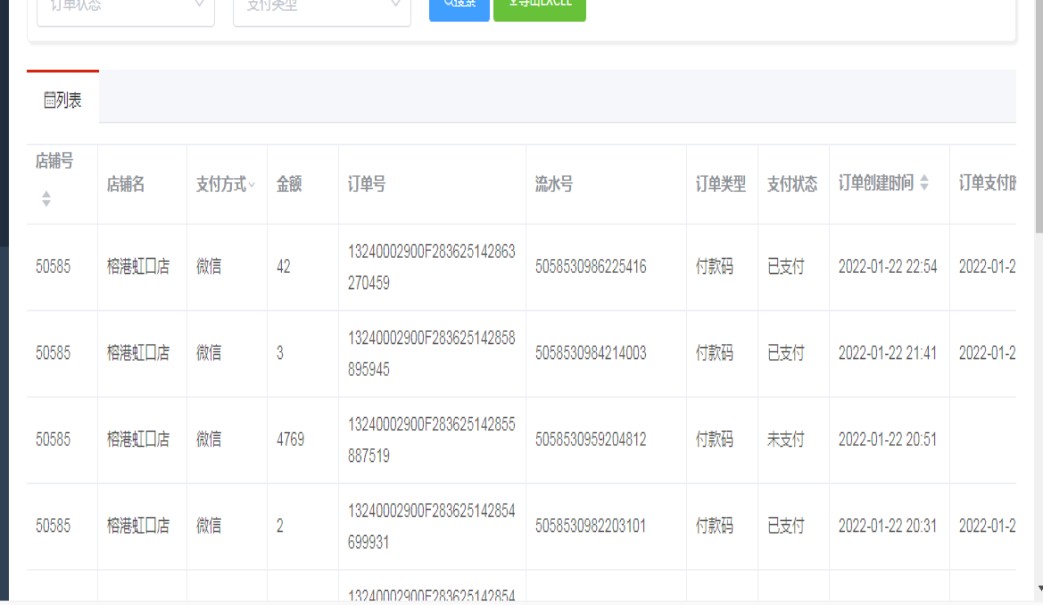
Task: Select the 订单号 column header
Action: tap(359, 185)
